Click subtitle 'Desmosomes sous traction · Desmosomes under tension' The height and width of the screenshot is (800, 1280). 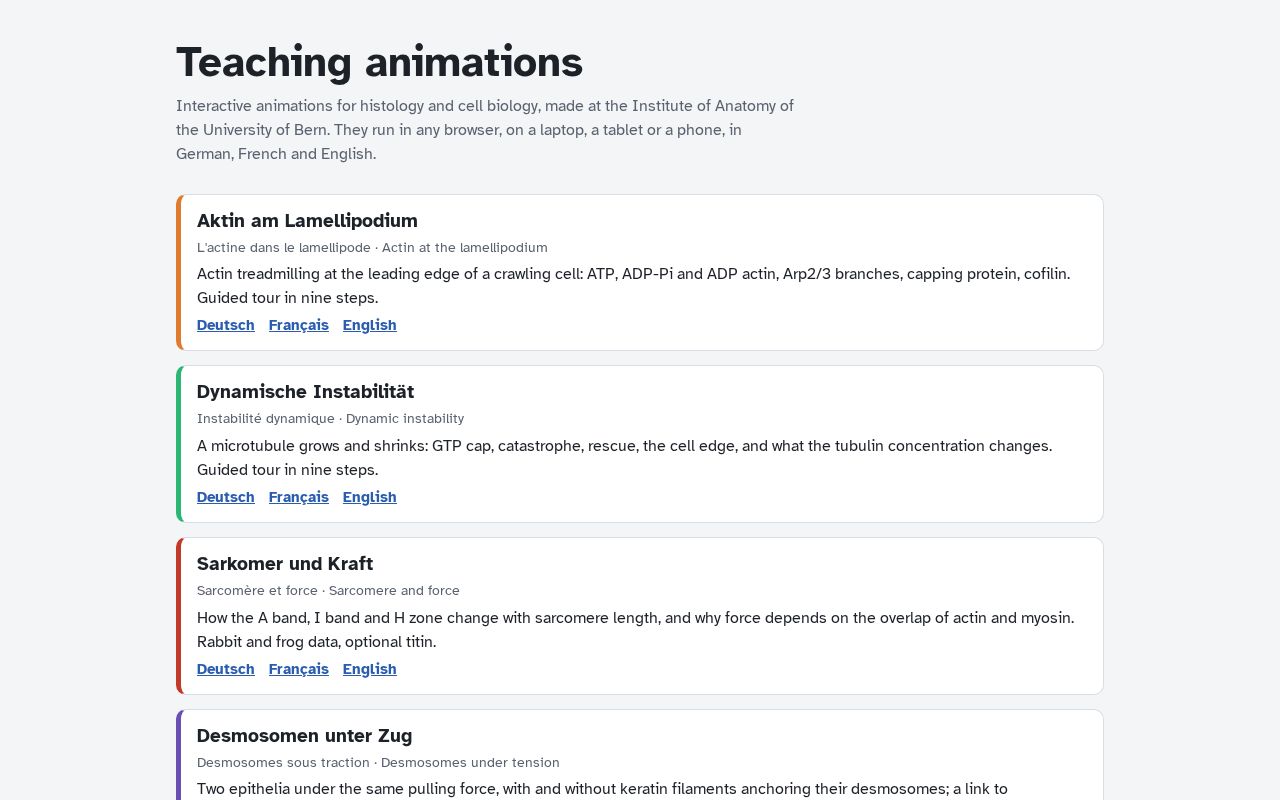378,763
